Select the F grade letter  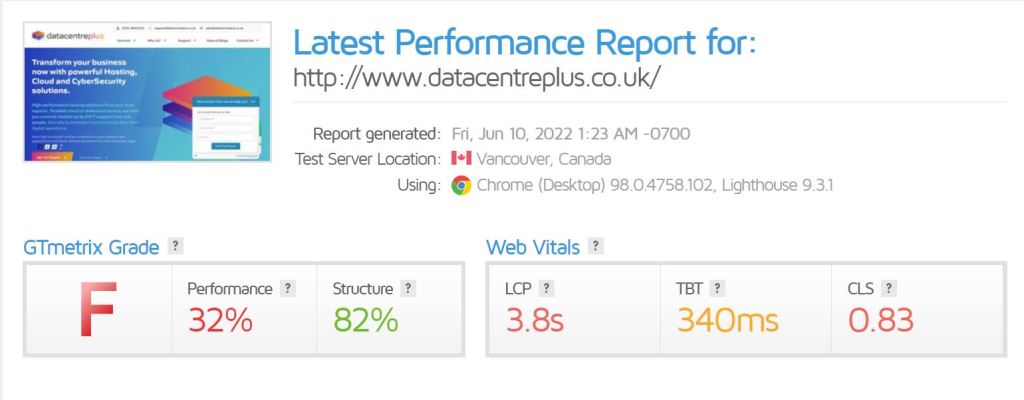98,310
